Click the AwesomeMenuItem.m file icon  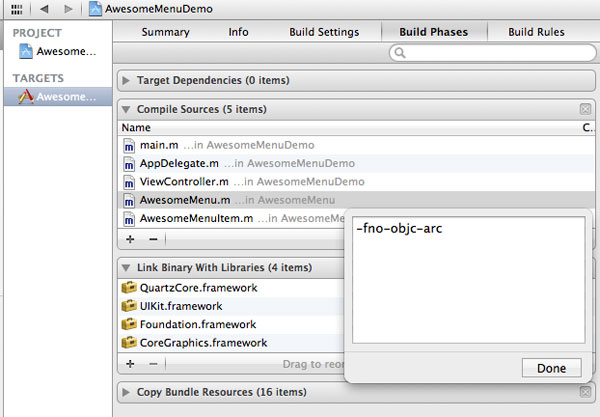tap(129, 219)
